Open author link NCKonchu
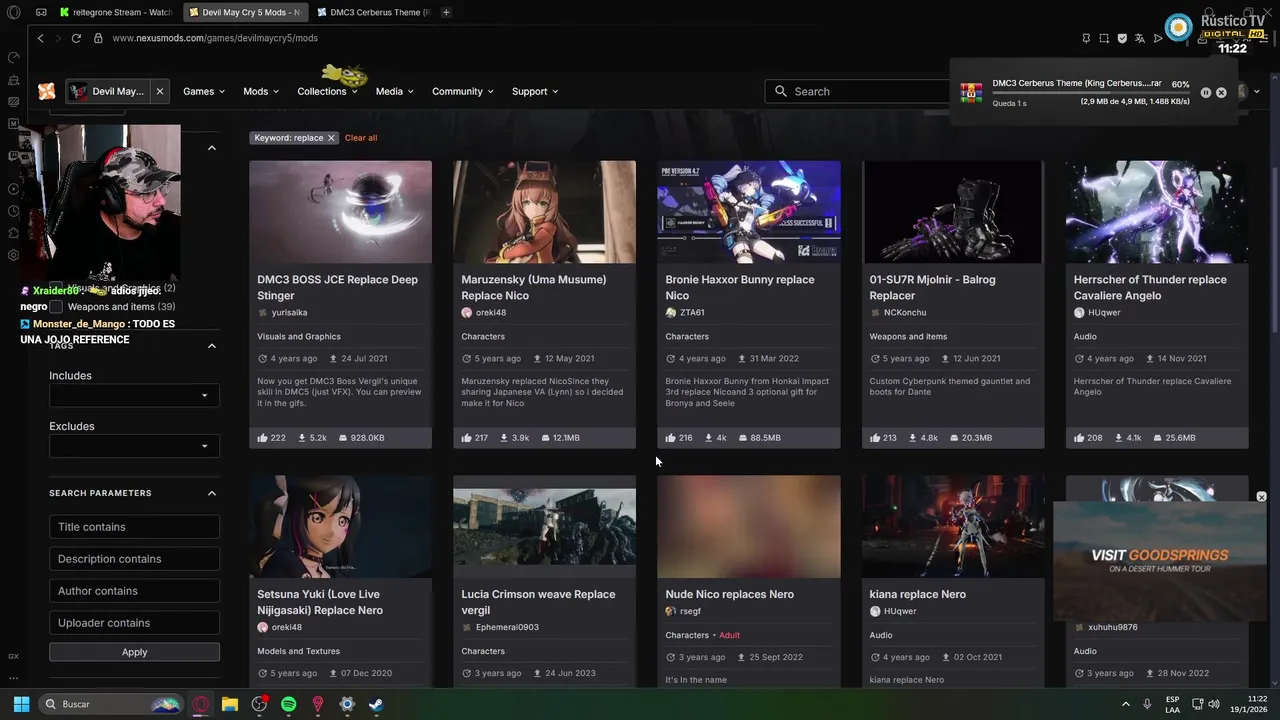The height and width of the screenshot is (720, 1280). [x=905, y=313]
